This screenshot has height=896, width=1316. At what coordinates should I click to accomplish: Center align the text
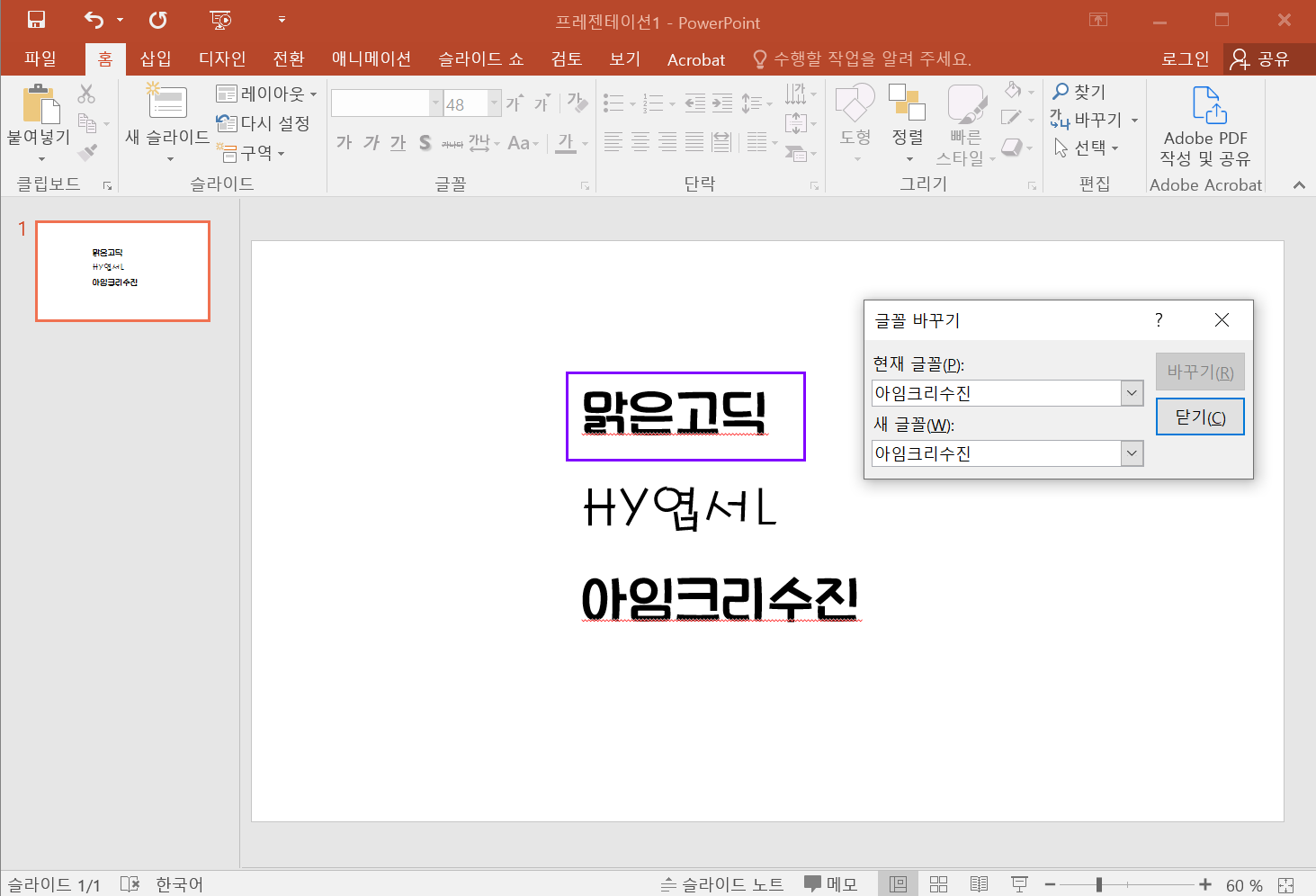[x=640, y=141]
